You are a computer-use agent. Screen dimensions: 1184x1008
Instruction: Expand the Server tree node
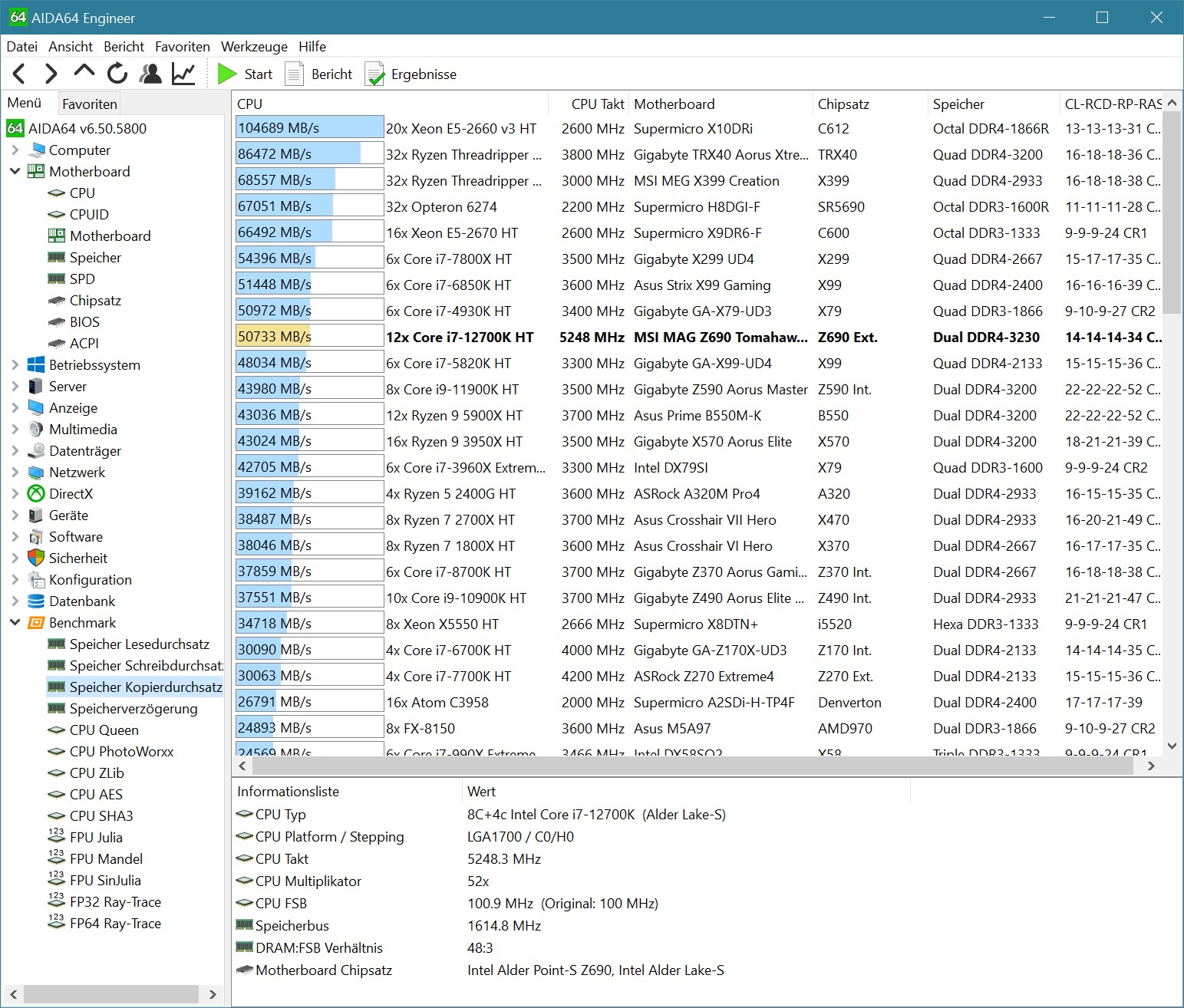(15, 386)
